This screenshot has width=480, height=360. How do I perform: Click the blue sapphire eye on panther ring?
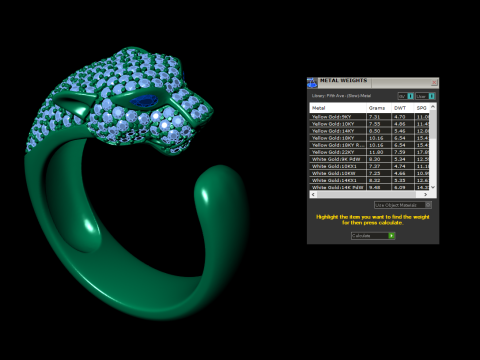click(x=144, y=101)
